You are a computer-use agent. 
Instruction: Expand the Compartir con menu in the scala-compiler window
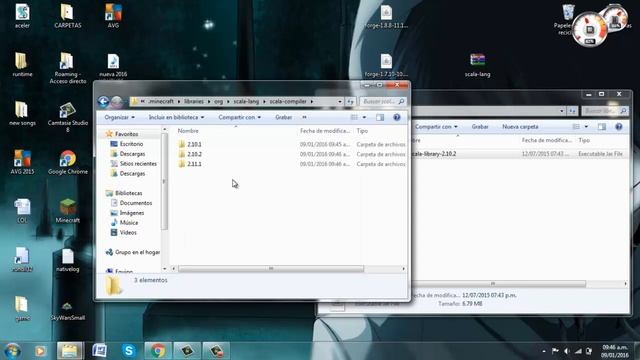(x=239, y=118)
